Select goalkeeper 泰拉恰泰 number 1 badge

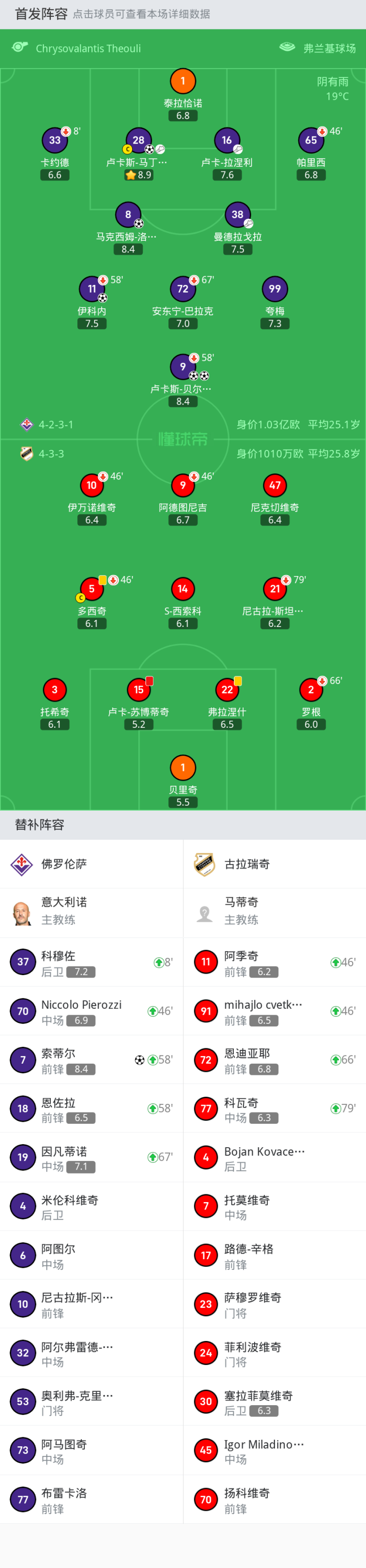tap(182, 81)
